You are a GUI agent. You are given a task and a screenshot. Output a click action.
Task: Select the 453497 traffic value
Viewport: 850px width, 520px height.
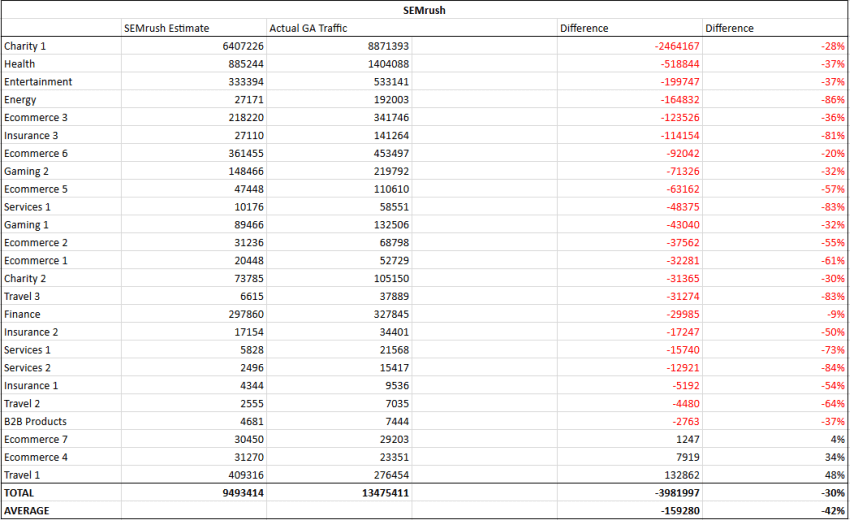[x=339, y=153]
